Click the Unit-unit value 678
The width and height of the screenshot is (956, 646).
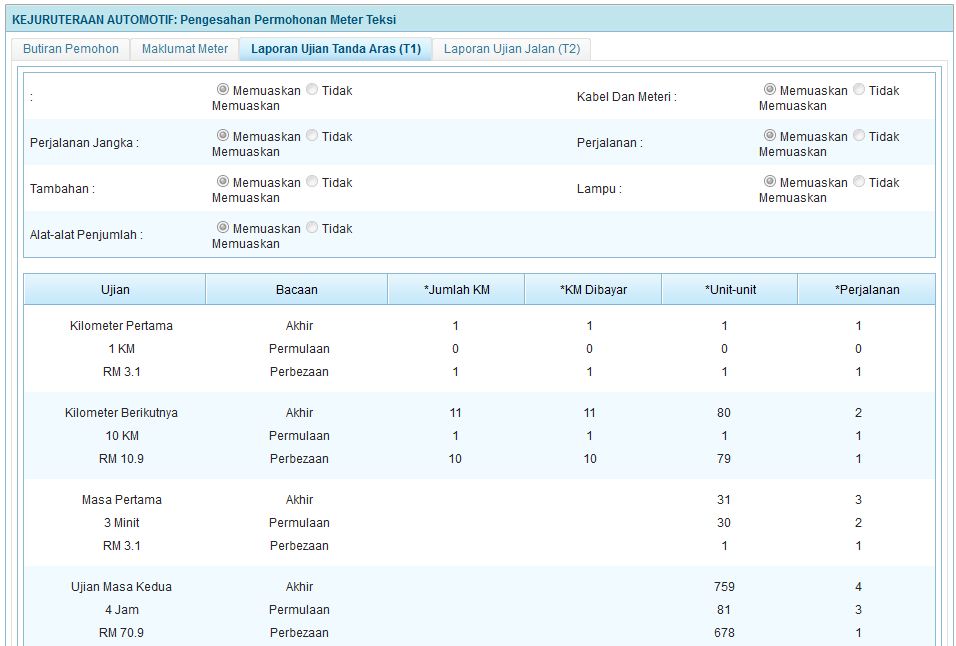point(724,633)
